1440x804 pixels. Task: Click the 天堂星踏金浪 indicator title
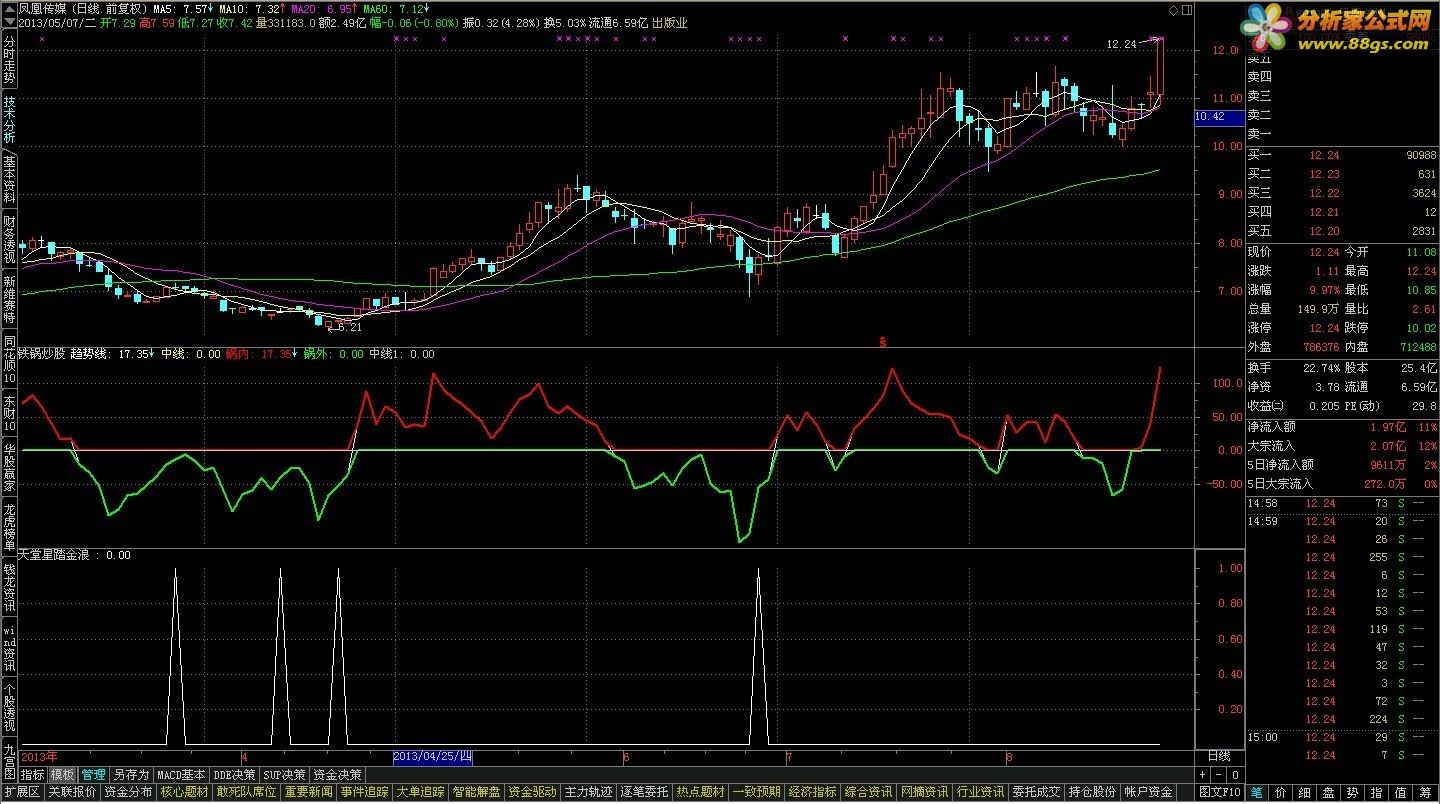click(56, 554)
